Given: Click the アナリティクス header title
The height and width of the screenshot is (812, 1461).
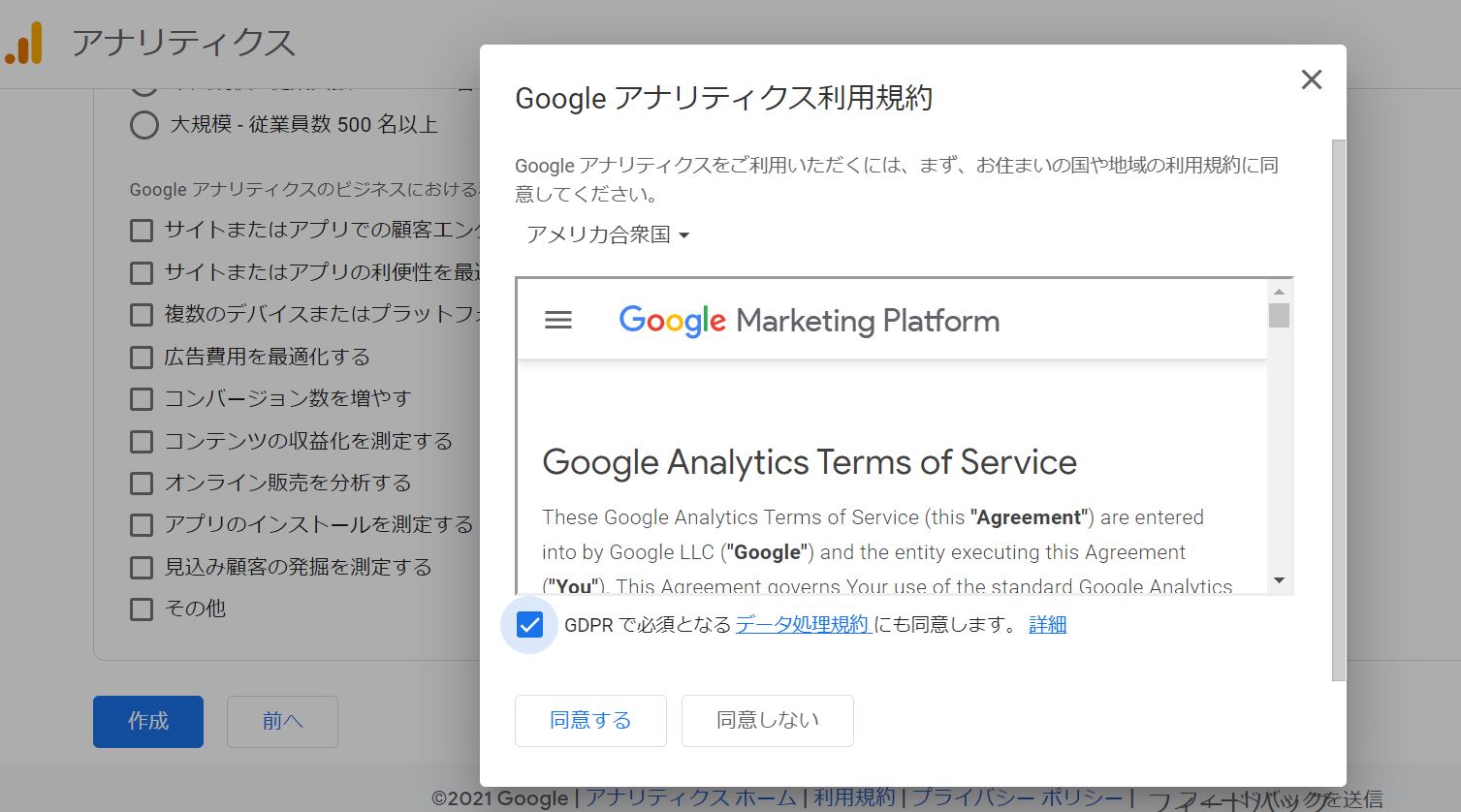Looking at the screenshot, I should tap(183, 44).
